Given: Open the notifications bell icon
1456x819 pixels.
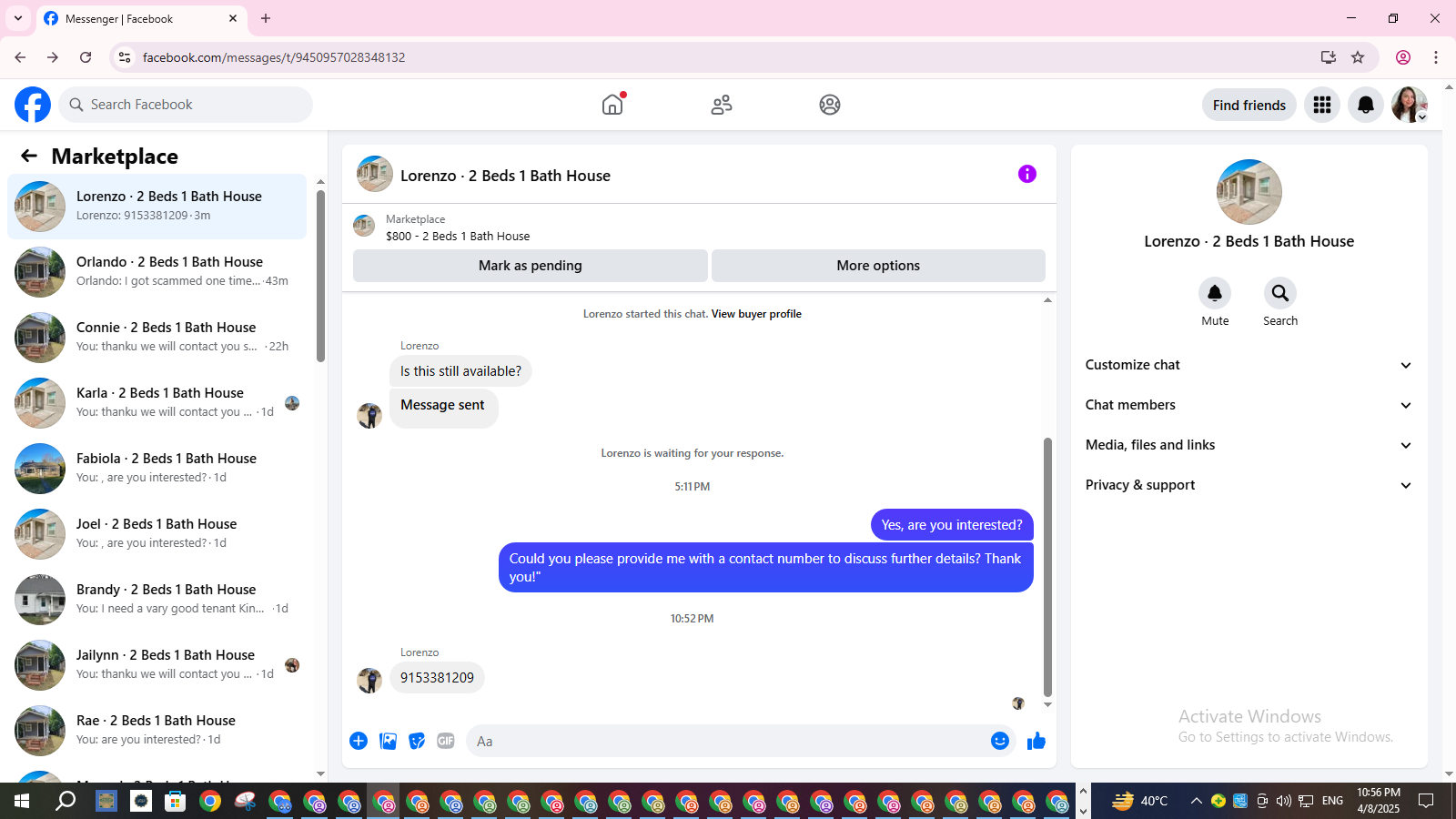Looking at the screenshot, I should point(1366,105).
